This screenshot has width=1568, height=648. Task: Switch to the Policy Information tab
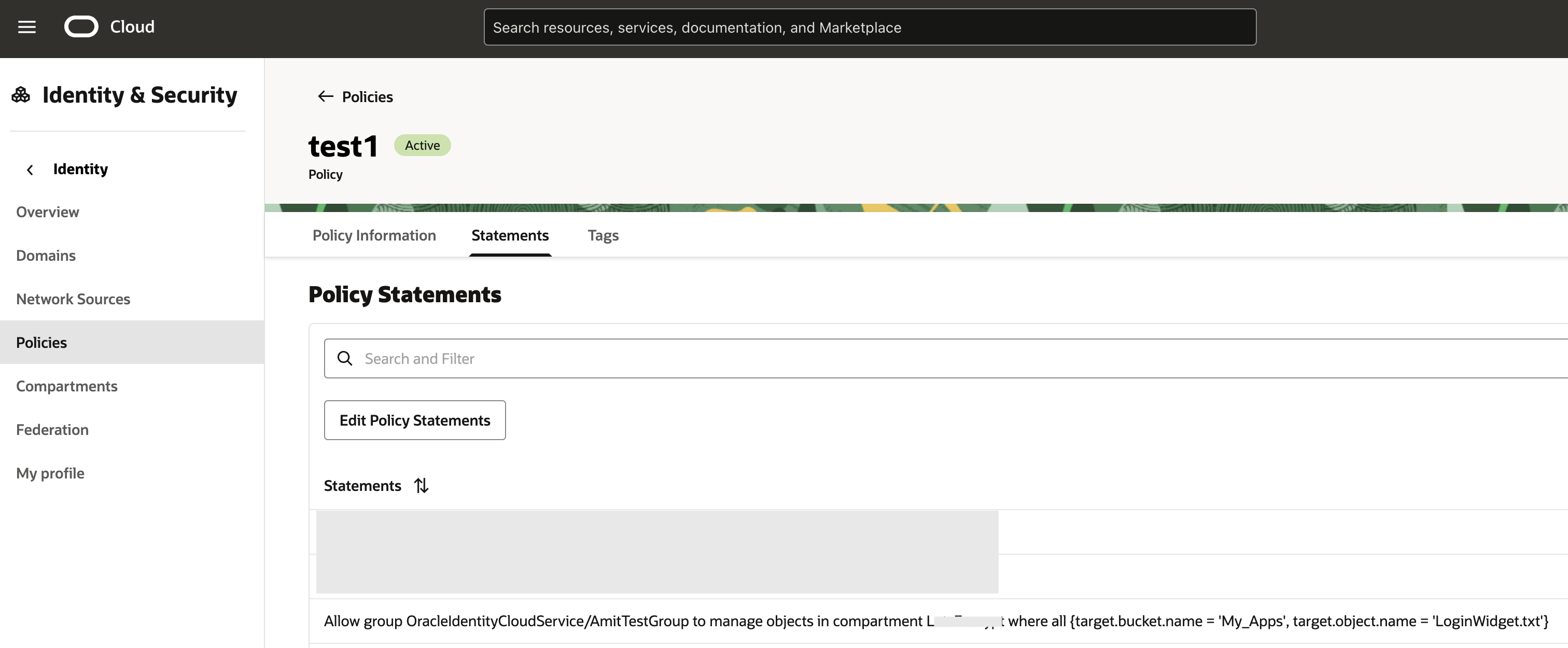click(374, 235)
